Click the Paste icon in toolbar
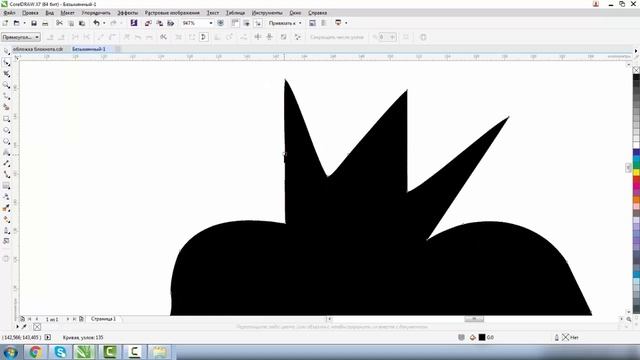 pos(82,23)
